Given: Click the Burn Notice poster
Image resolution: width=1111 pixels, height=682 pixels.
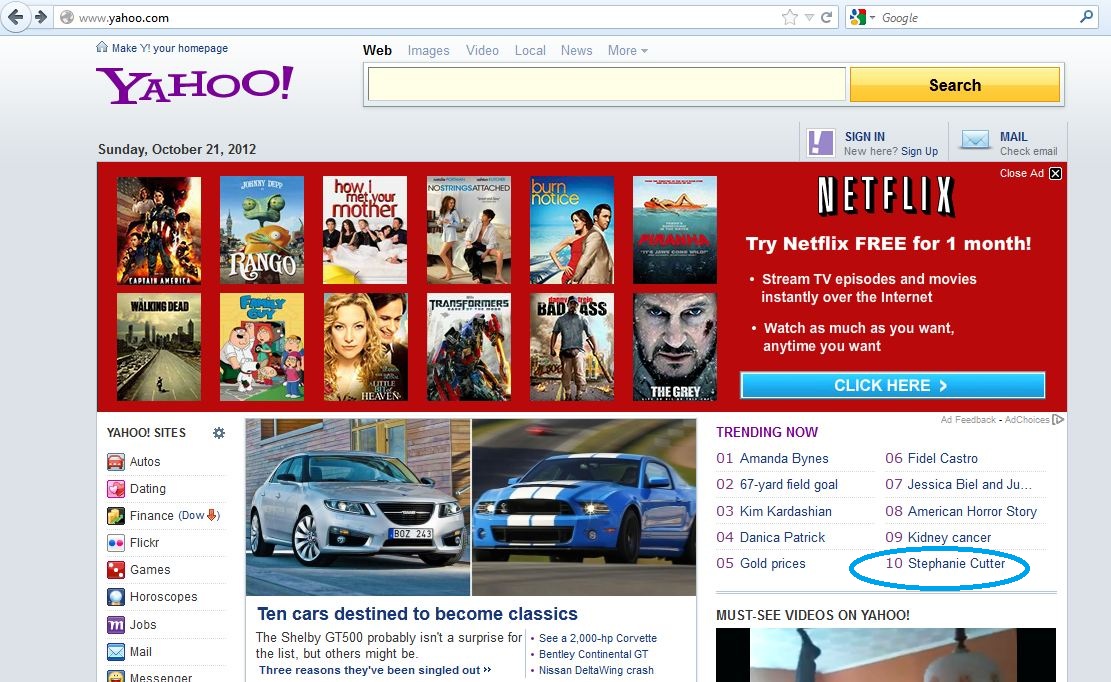Looking at the screenshot, I should 572,230.
